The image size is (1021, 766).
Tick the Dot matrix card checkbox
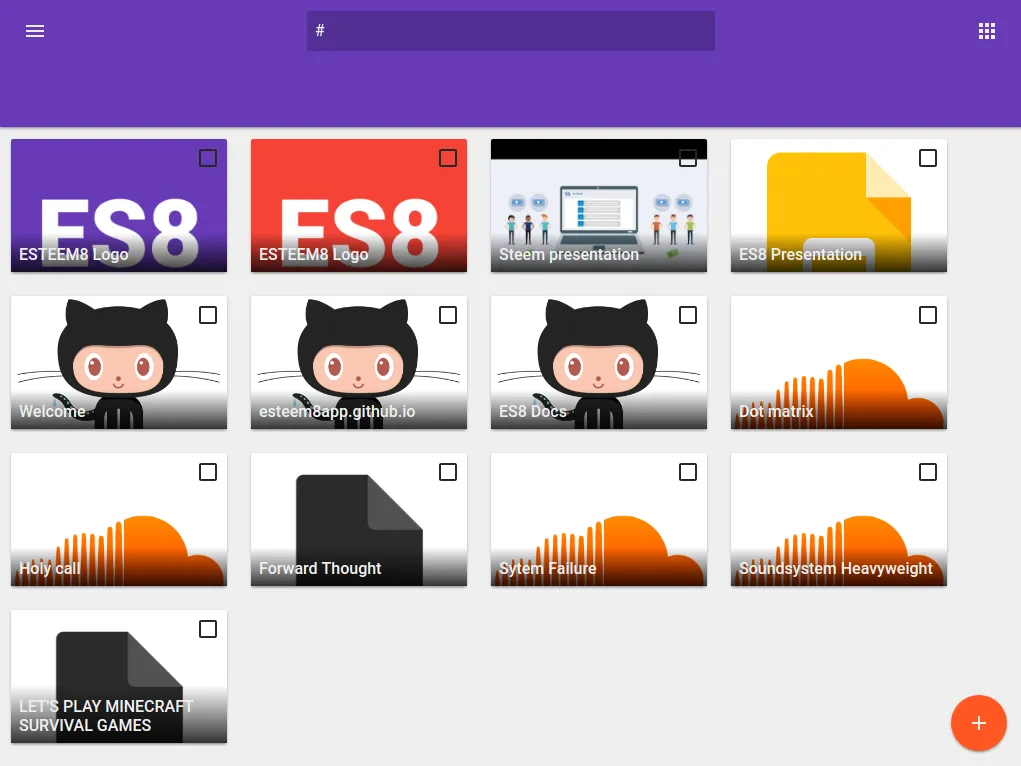[928, 315]
